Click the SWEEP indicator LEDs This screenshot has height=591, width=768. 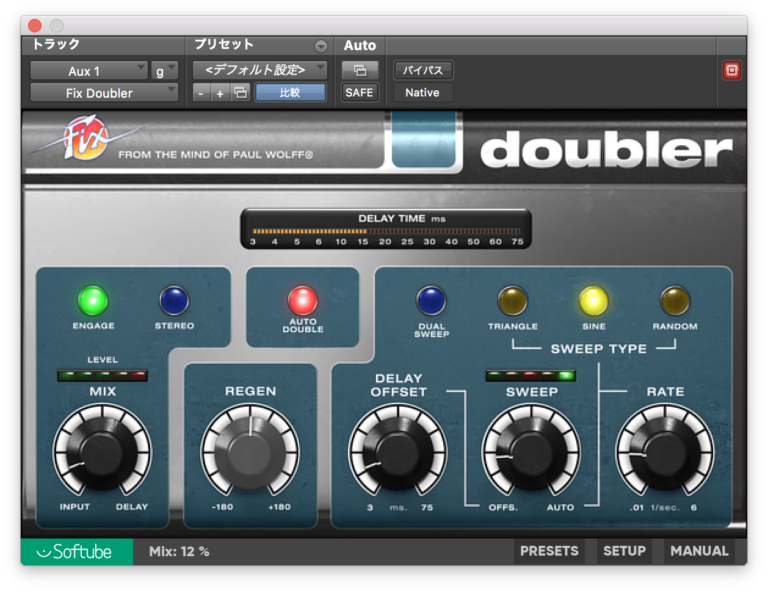coord(530,376)
